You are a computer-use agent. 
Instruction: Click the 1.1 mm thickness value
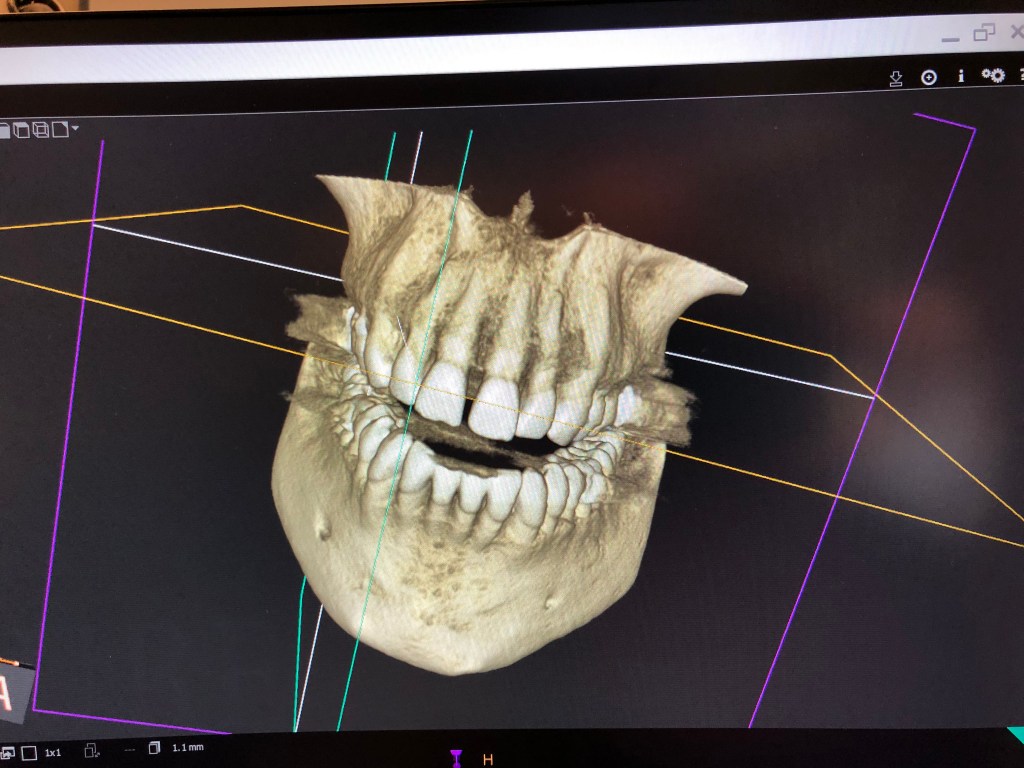[x=188, y=748]
